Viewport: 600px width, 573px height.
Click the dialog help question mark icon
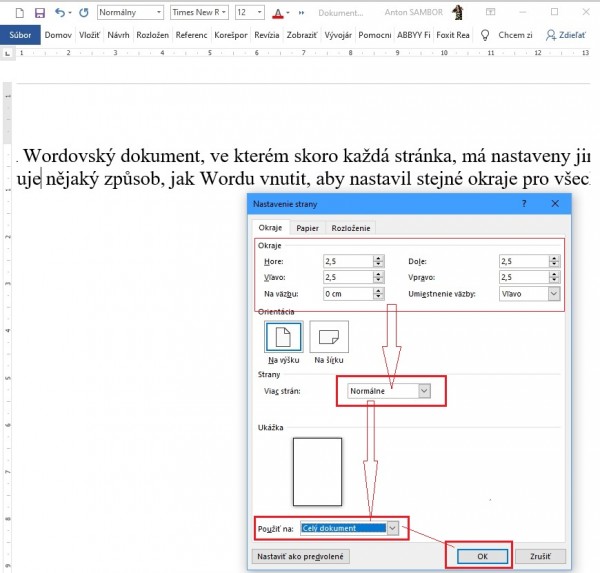[524, 203]
